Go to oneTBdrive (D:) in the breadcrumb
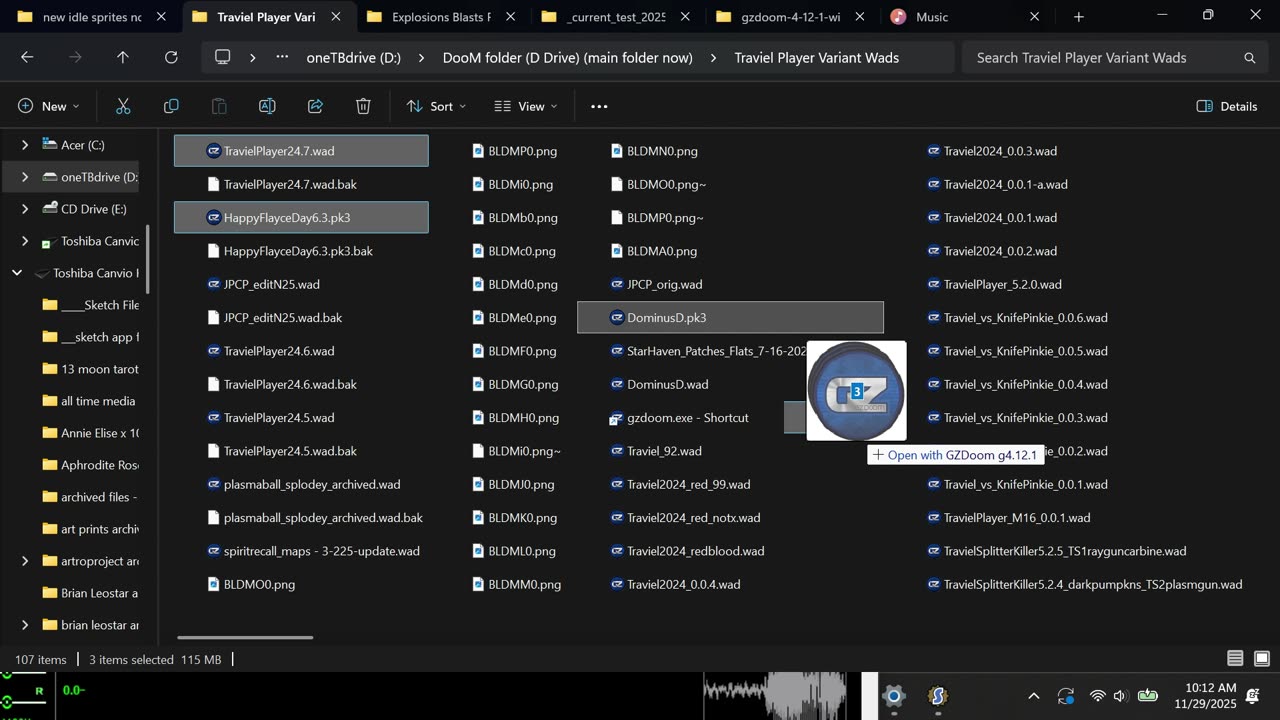 [x=353, y=58]
